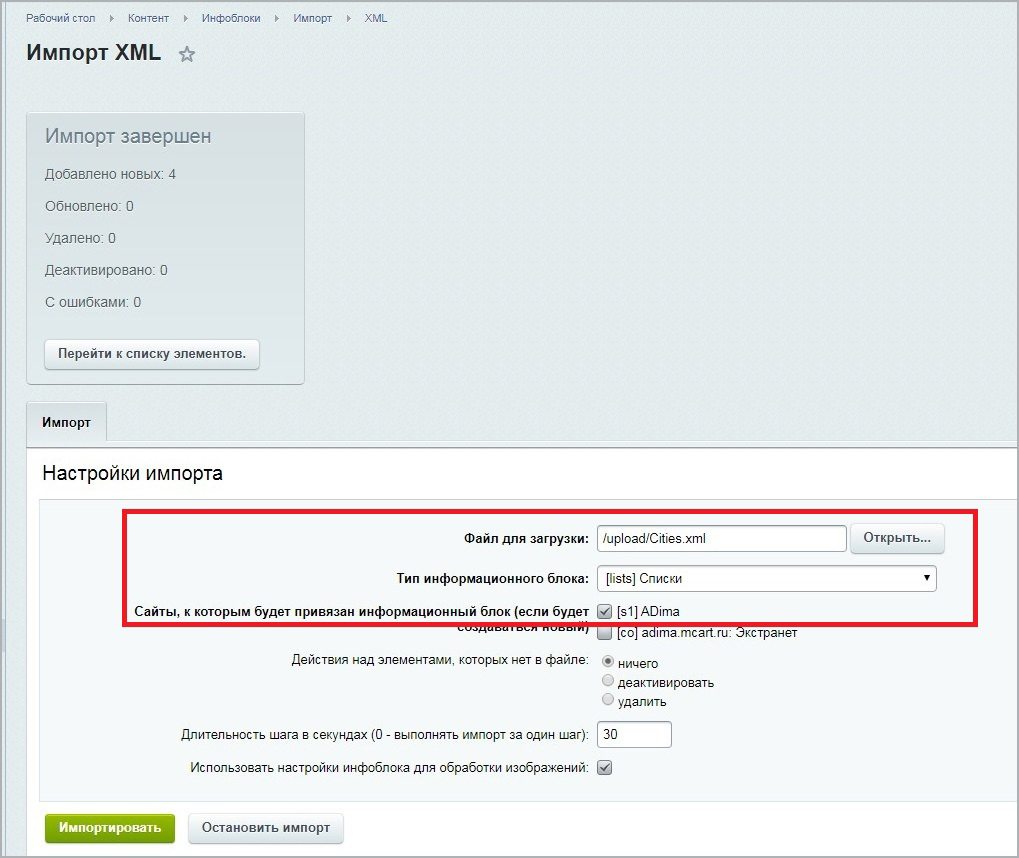Image resolution: width=1019 pixels, height=858 pixels.
Task: Check the adima.mcart.ru Экстранет checkbox
Action: pyautogui.click(x=605, y=633)
